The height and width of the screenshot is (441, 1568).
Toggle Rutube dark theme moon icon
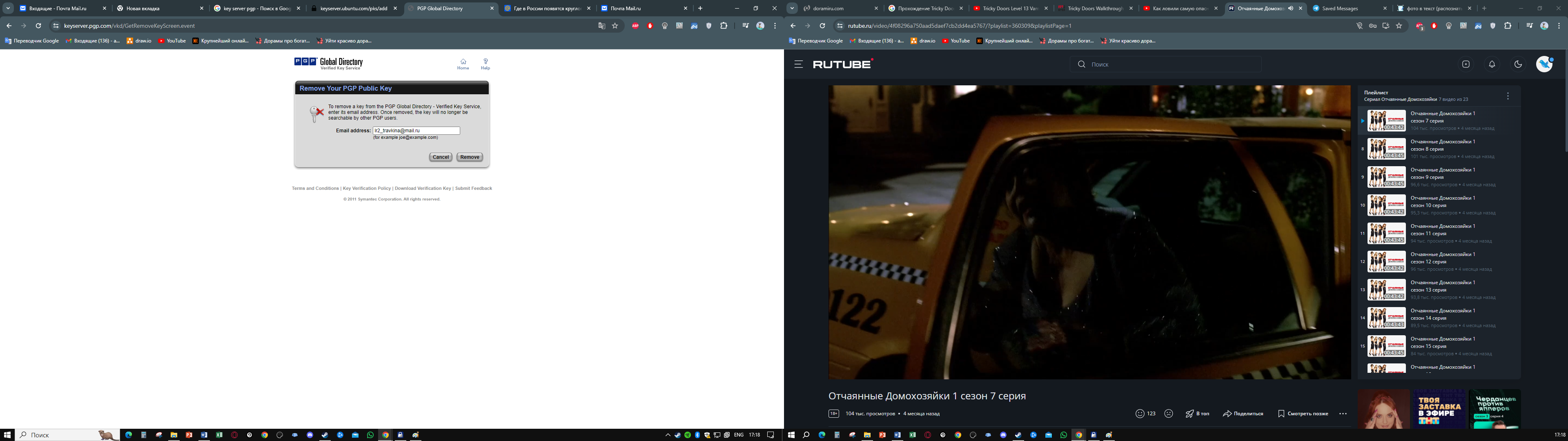click(1518, 64)
